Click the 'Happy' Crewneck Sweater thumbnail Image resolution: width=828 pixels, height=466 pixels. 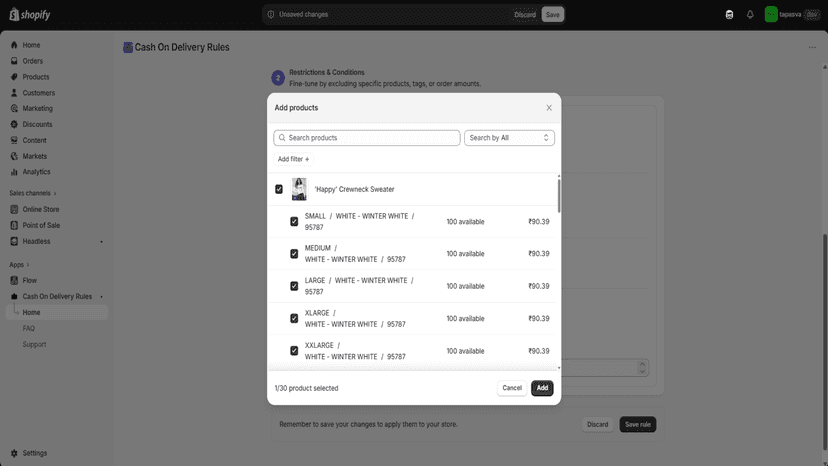[299, 189]
